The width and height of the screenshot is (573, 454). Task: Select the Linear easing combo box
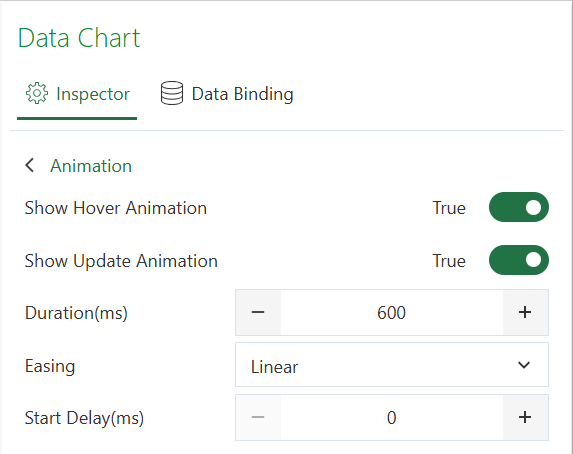pyautogui.click(x=392, y=365)
